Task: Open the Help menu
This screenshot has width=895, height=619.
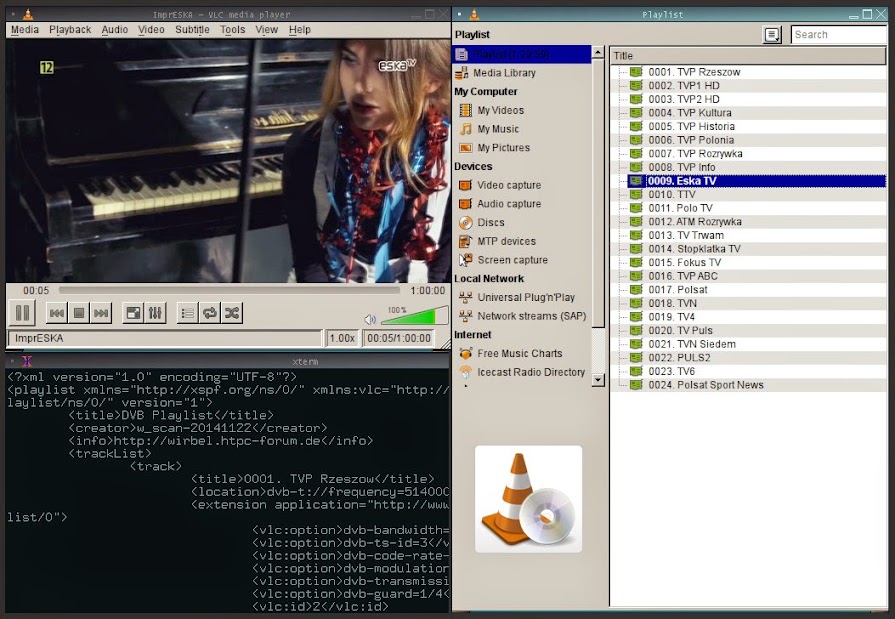Action: [x=300, y=30]
